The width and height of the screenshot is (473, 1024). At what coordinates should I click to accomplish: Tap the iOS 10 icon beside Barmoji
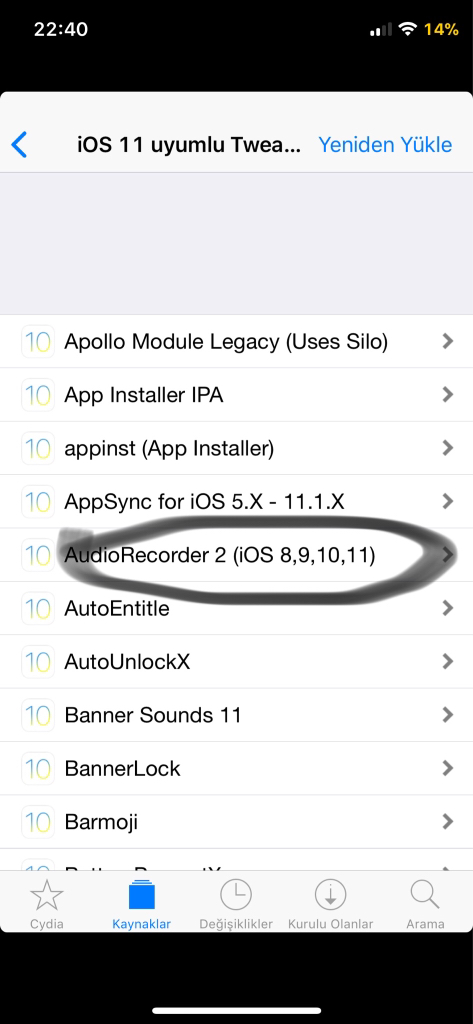pos(38,822)
